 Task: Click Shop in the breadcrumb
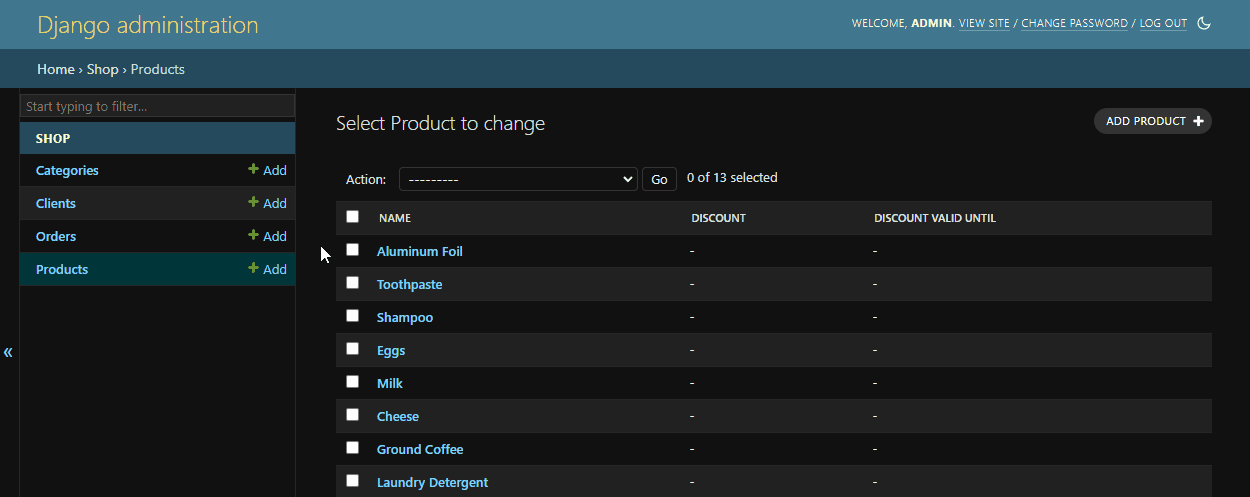(x=102, y=69)
